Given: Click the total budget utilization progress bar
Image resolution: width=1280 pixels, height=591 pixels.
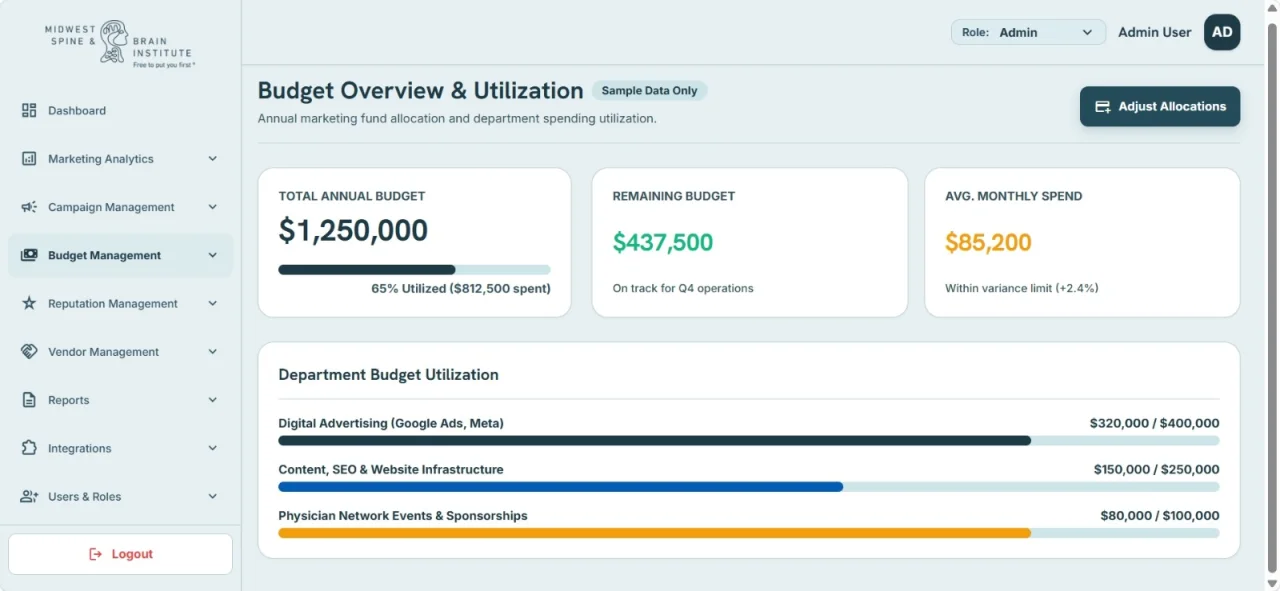Looking at the screenshot, I should click(414, 270).
